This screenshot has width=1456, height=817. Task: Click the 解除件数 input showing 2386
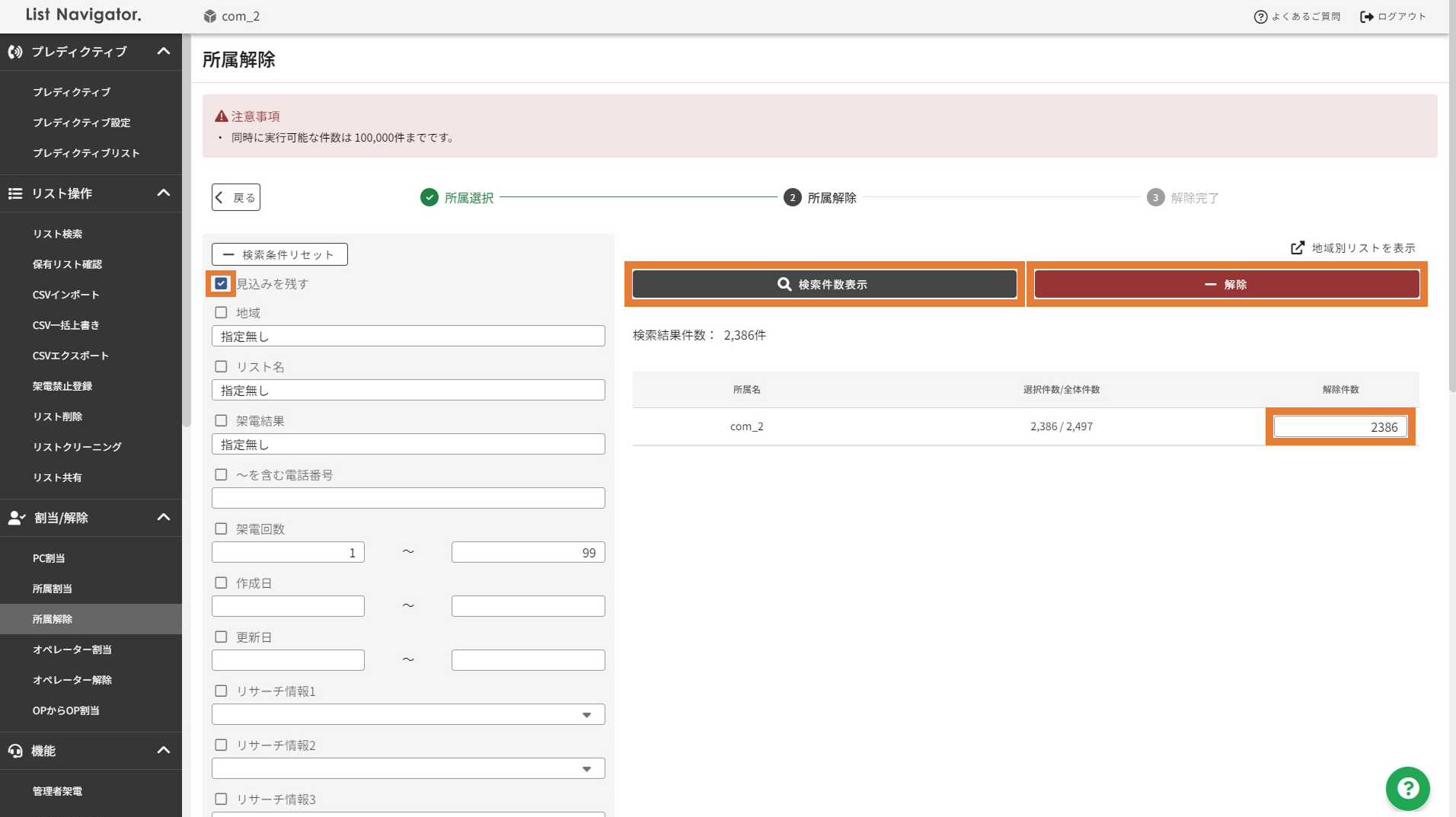[x=1339, y=427]
